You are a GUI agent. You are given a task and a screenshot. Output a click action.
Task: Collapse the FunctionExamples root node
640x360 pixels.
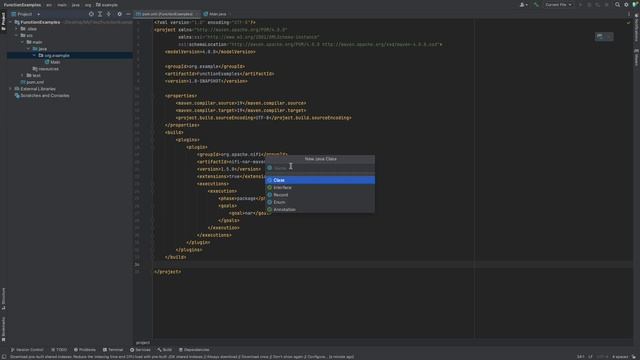tap(11, 22)
